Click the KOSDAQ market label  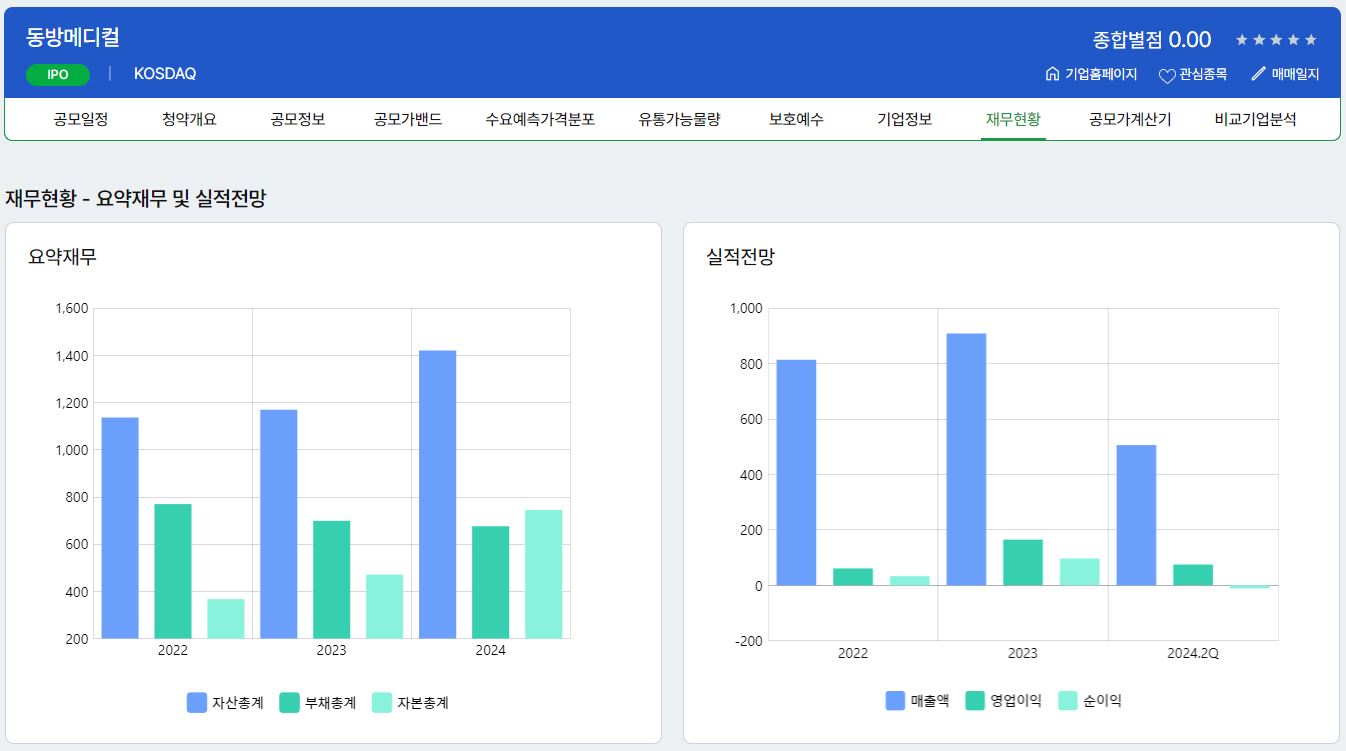point(165,74)
